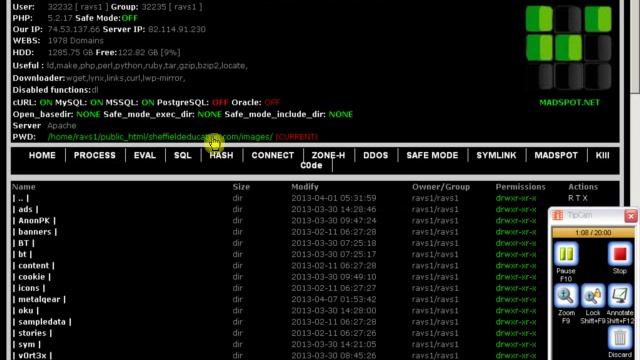This screenshot has height=360, width=640.
Task: Click R T X actions for parent directory
Action: click(578, 198)
